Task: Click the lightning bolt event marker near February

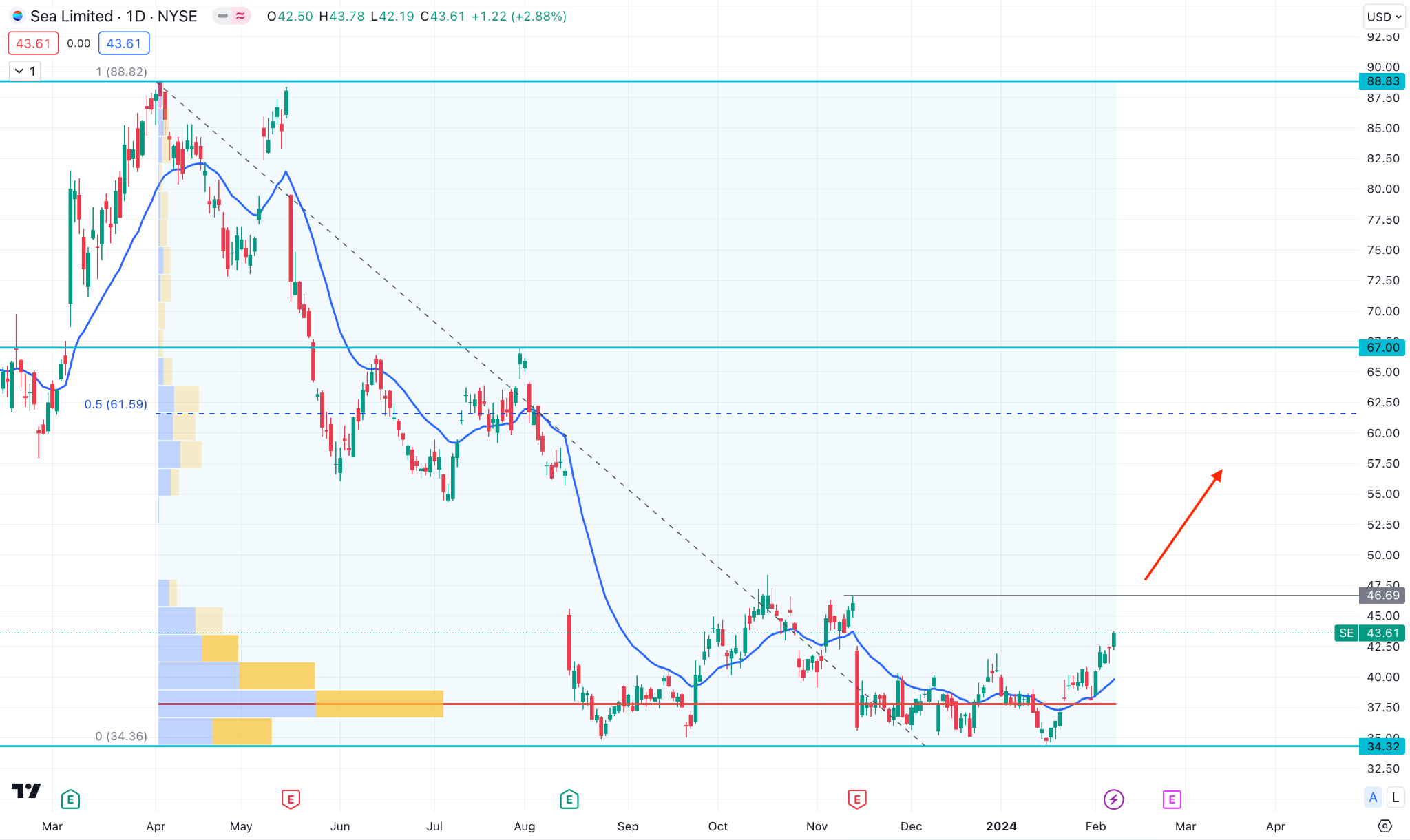Action: 1113,799
